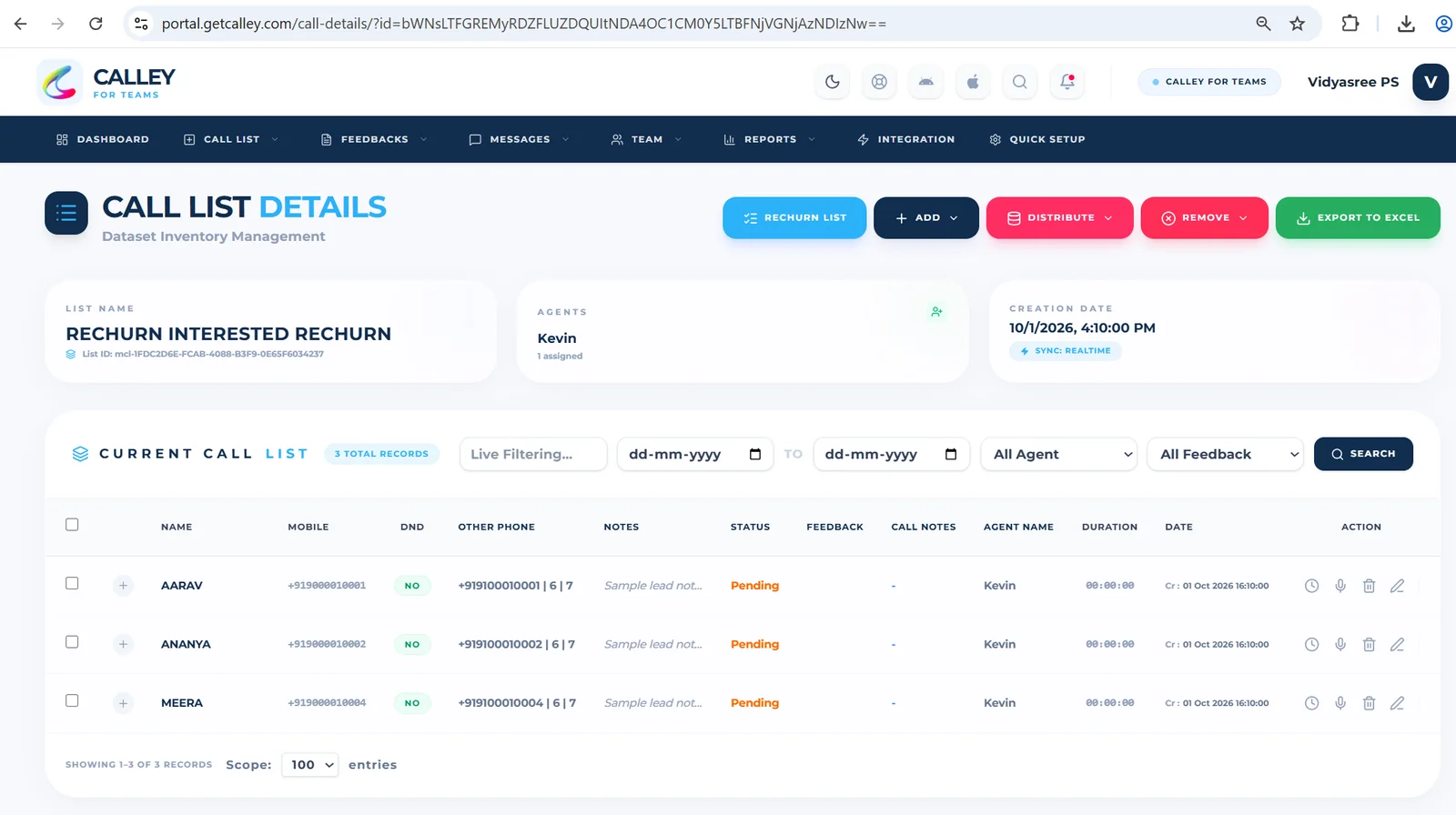Select the MEERA row checkbox

pyautogui.click(x=72, y=700)
